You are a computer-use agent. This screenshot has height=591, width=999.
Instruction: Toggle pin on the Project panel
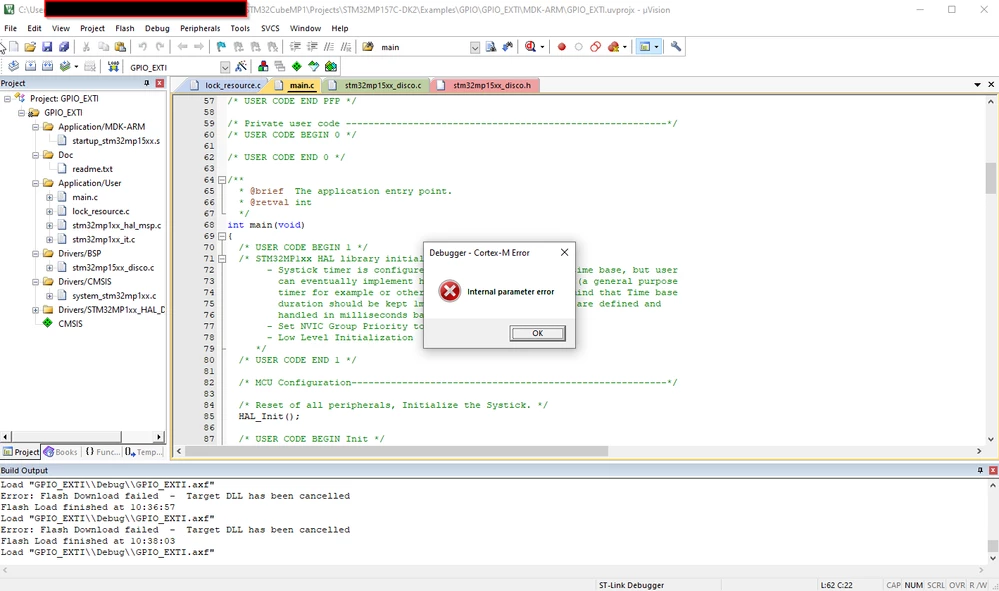coord(147,83)
